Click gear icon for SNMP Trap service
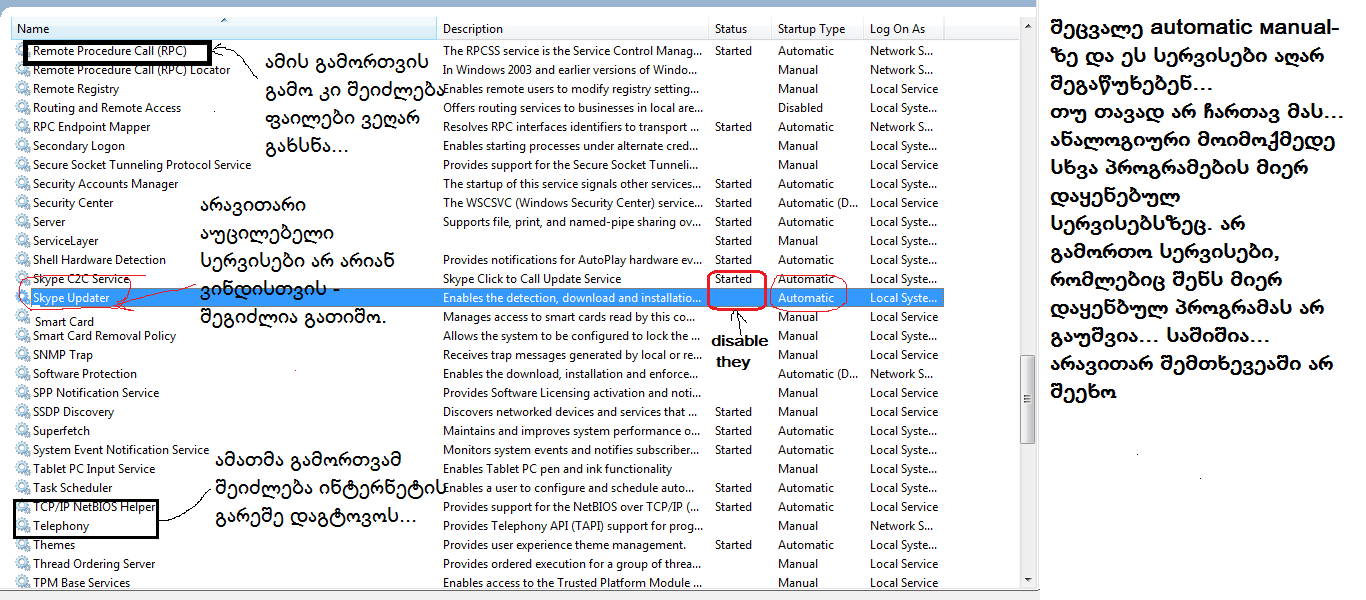Image resolution: width=1366 pixels, height=600 pixels. click(23, 355)
